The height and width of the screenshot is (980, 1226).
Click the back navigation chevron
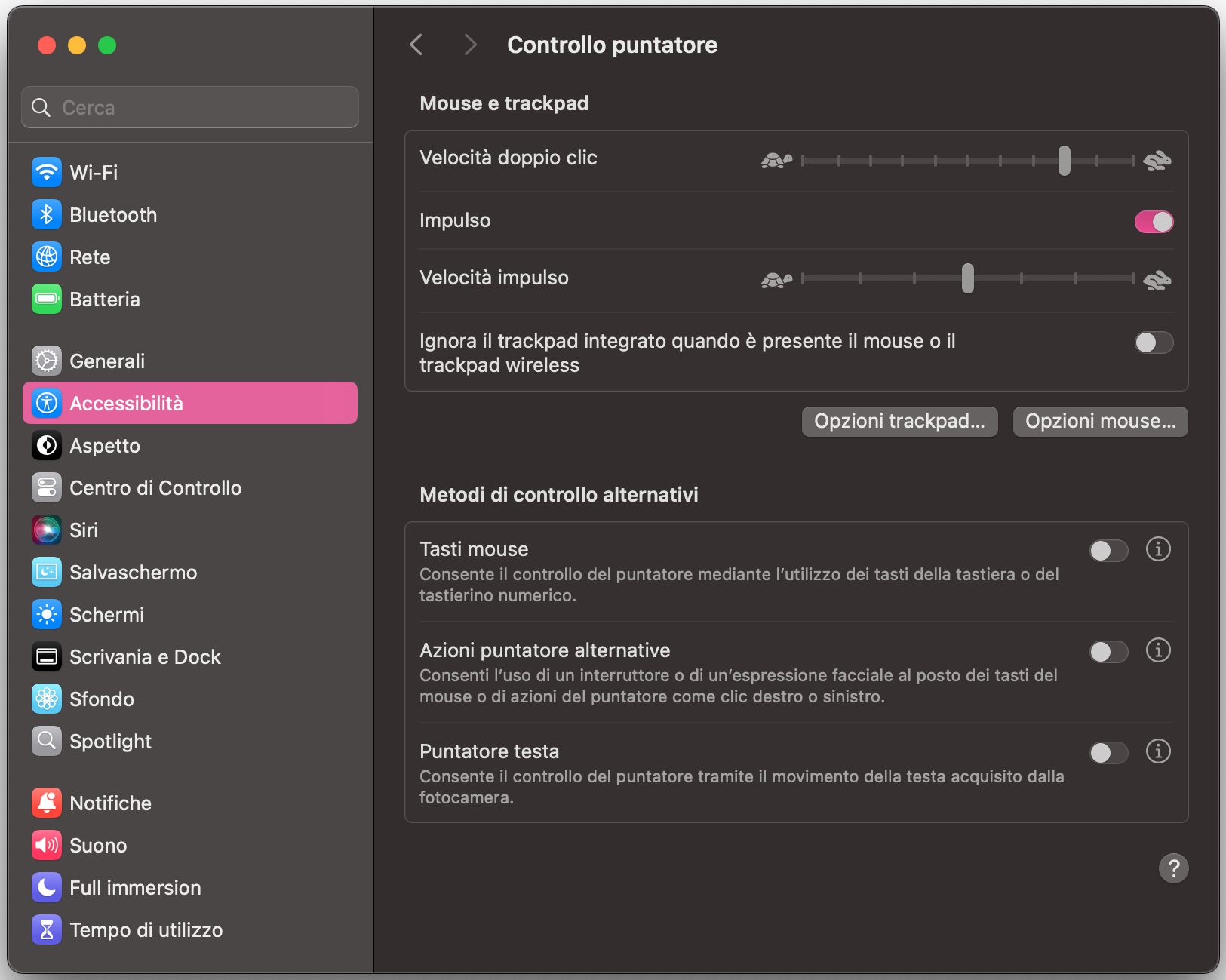coord(416,45)
